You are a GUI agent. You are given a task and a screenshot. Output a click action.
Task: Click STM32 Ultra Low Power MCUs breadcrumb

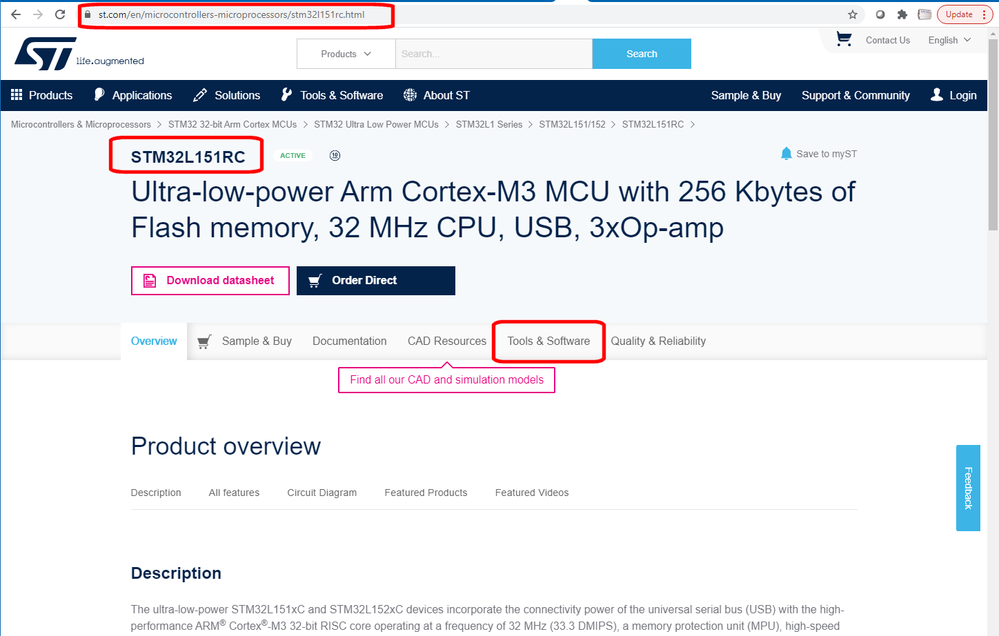click(x=376, y=124)
